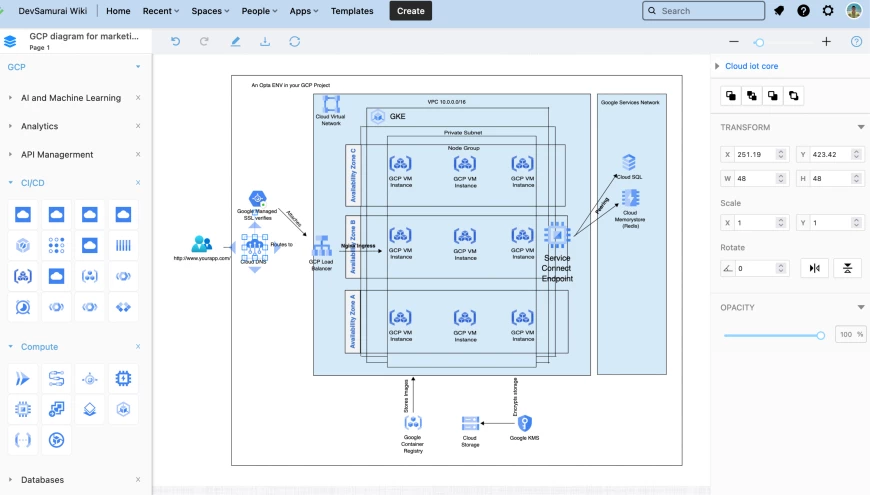Select the Cloud Storage icon on canvas
This screenshot has height=495, width=870.
click(470, 423)
